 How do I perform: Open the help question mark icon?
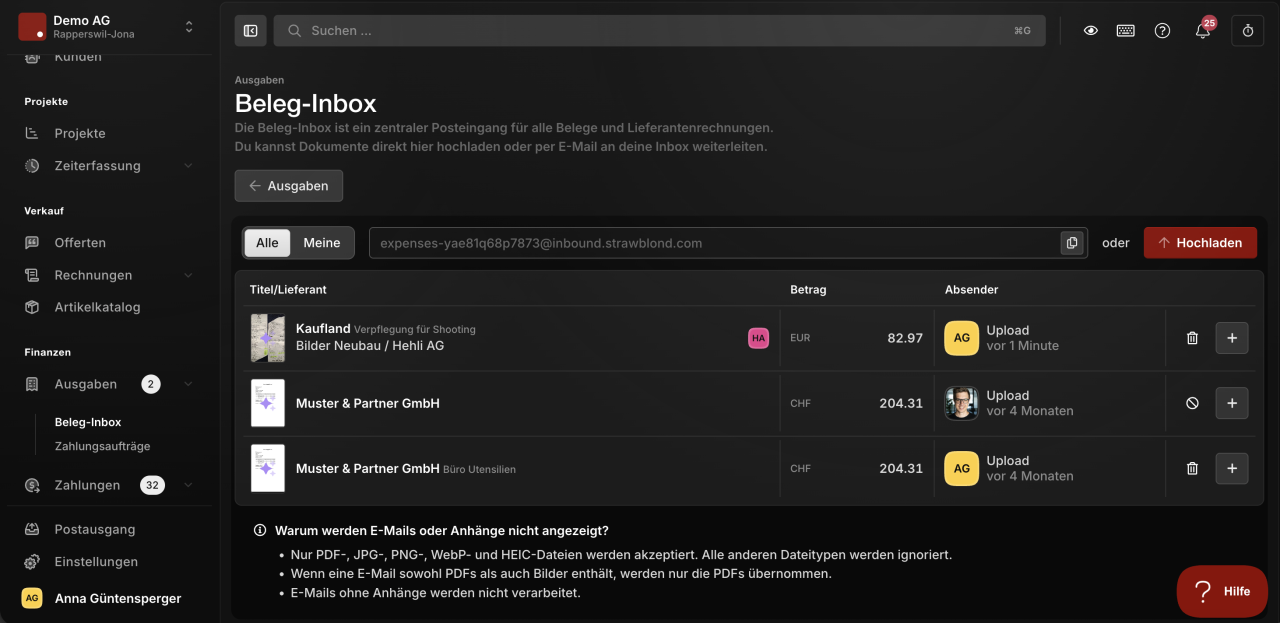[x=1162, y=31]
